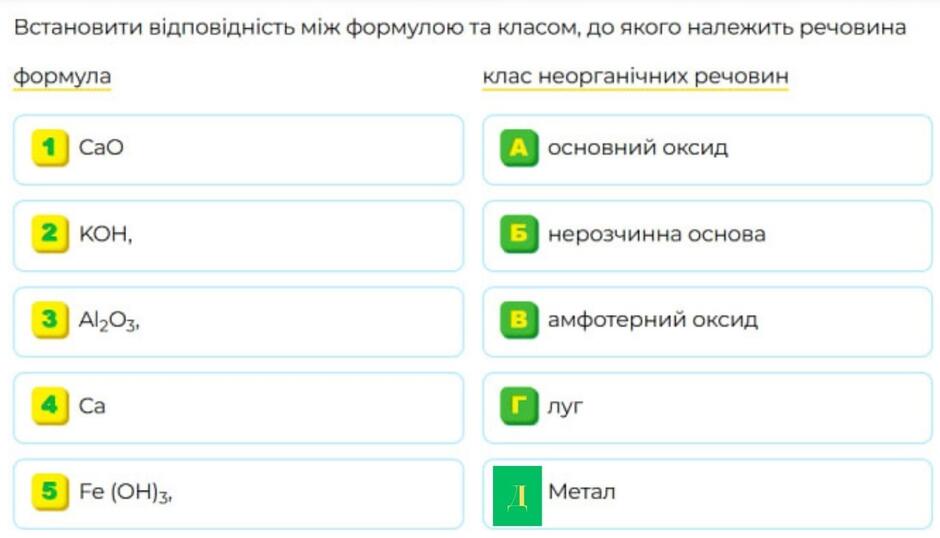Select the амфотерний оксид answer
Image resolution: width=940 pixels, height=538 pixels.
707,322
